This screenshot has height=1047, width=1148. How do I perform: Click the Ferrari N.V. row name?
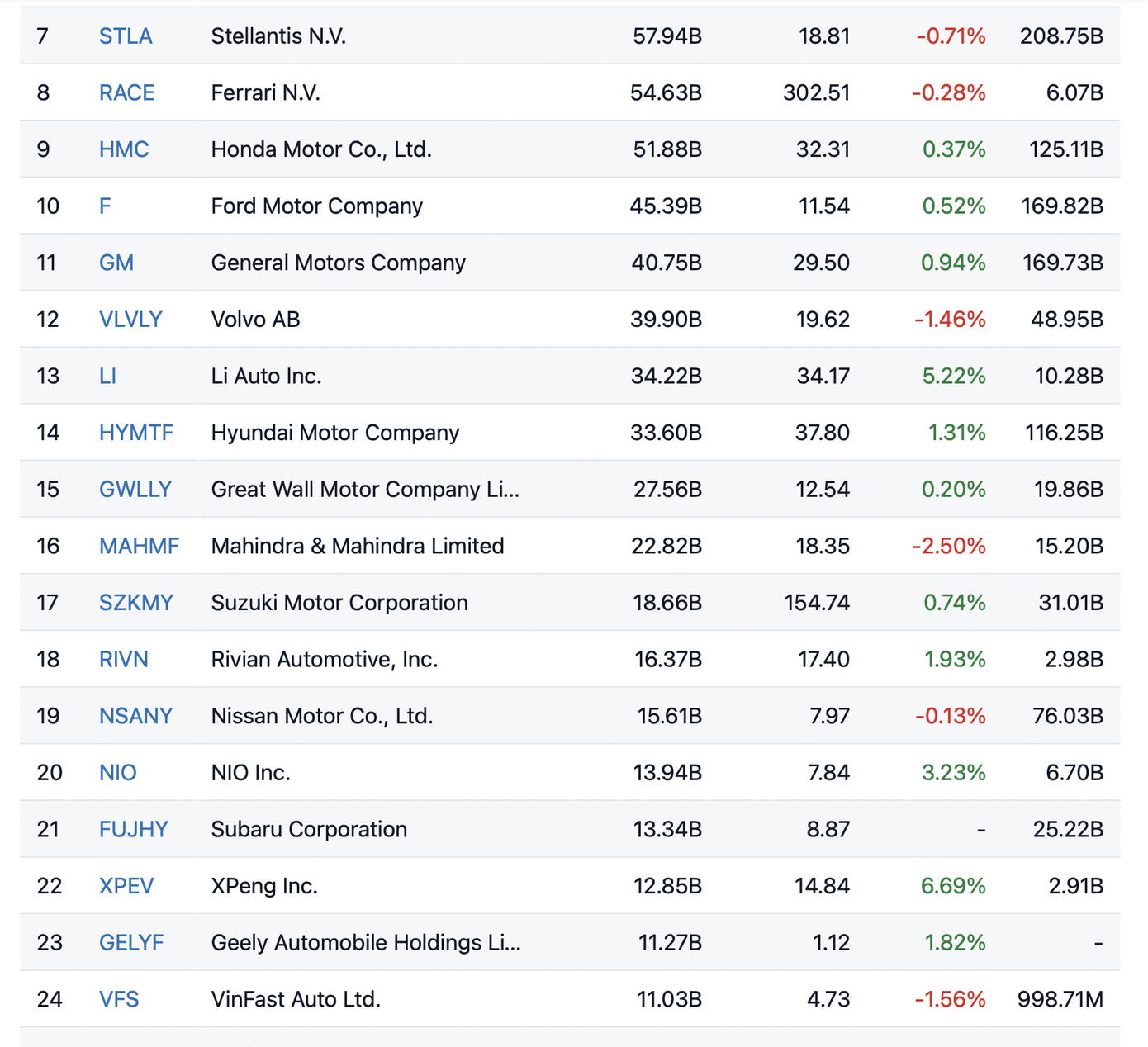tap(266, 92)
